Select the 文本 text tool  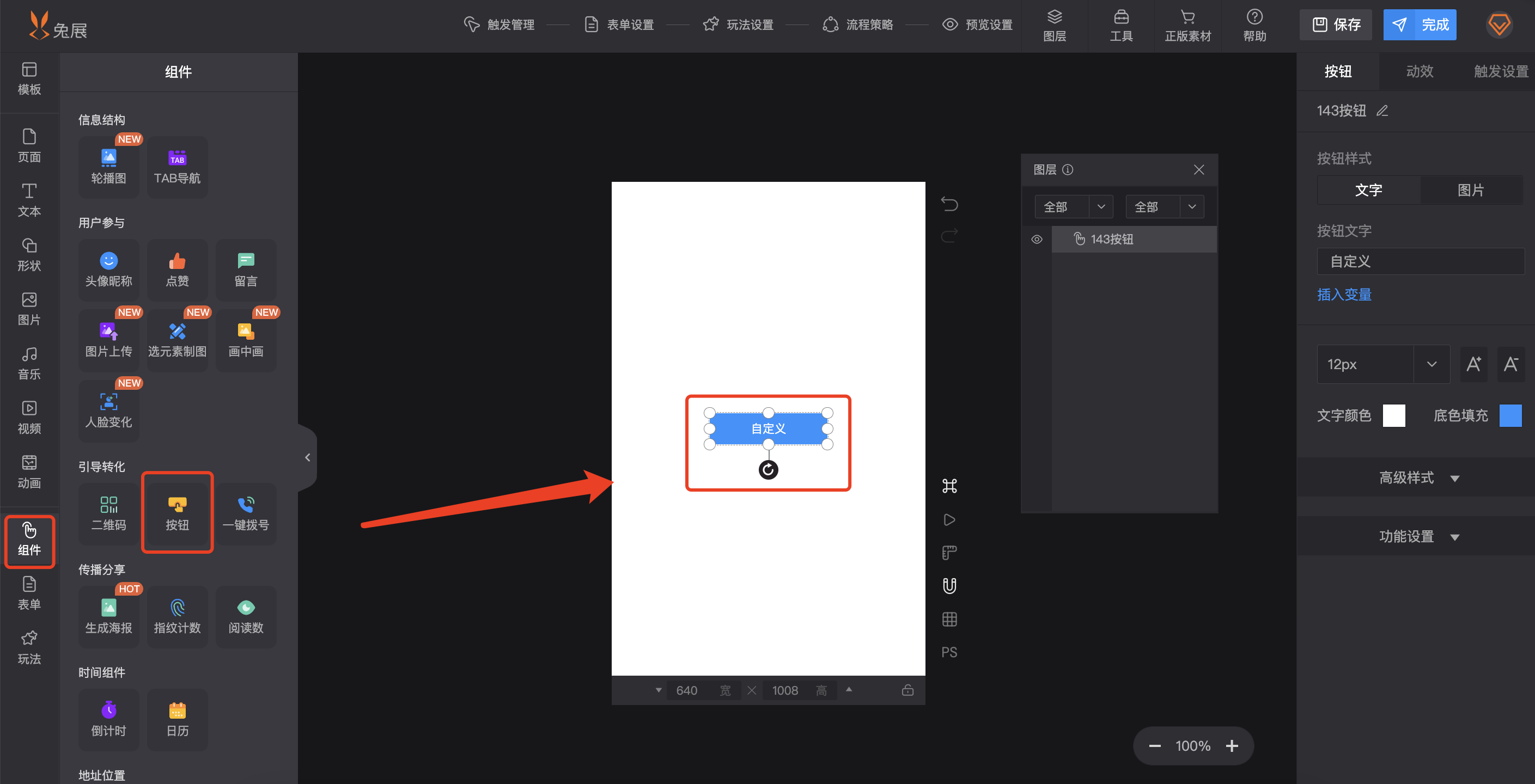click(29, 200)
